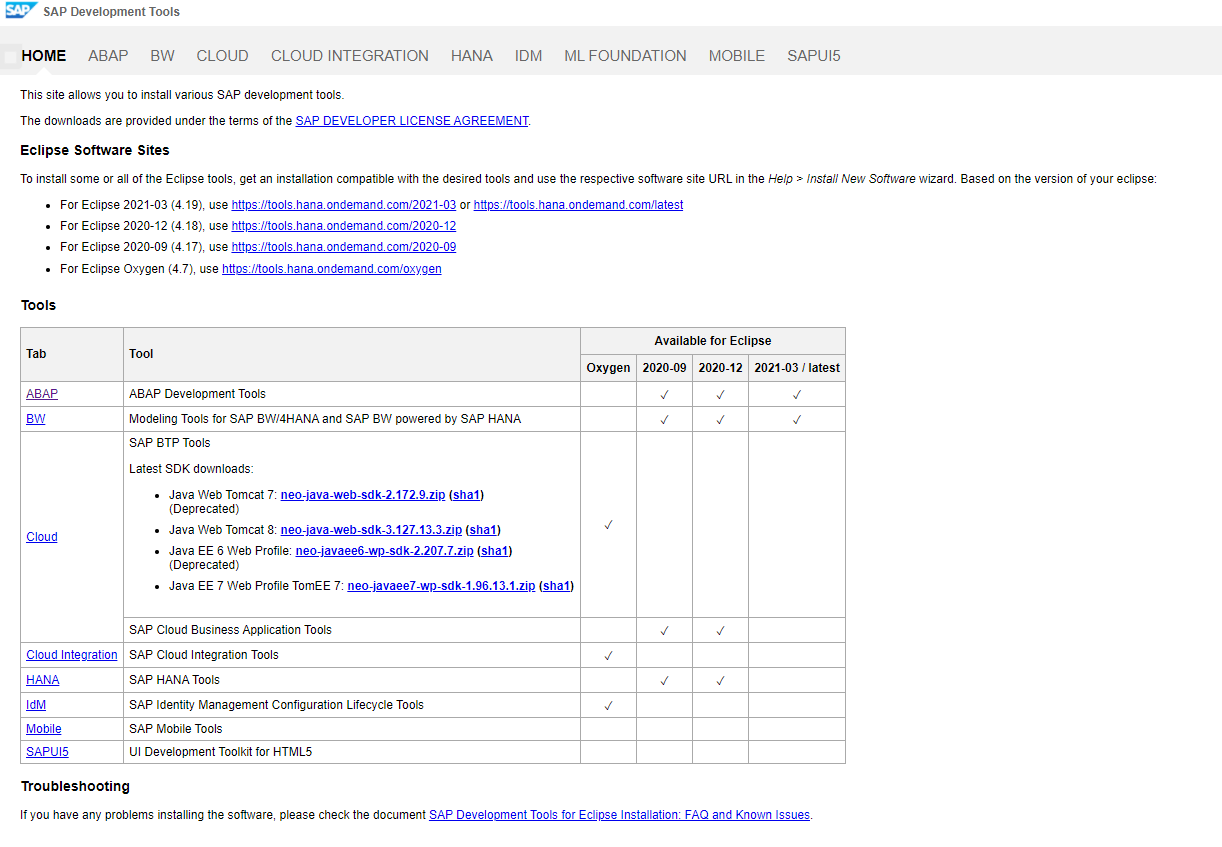Download neo-java-web-sdk-2.172.9.zip
1222x847 pixels.
click(x=363, y=495)
